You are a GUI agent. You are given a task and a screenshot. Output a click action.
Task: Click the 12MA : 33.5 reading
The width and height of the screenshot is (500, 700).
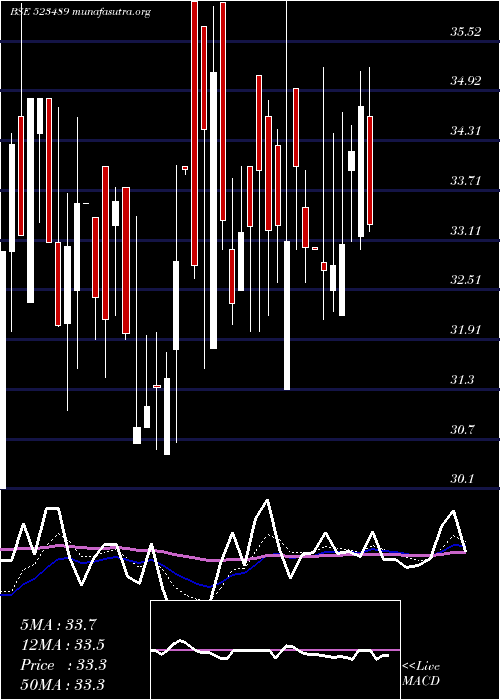62,645
